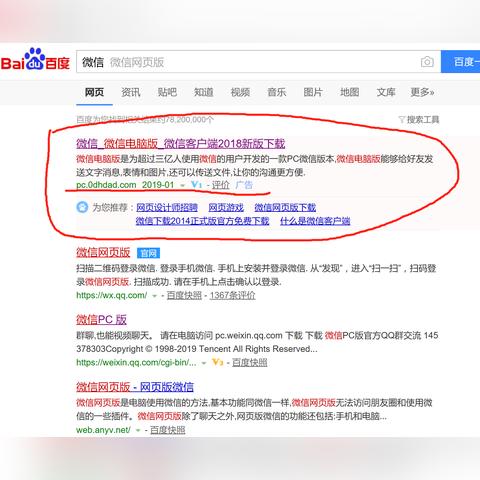Click the web.anyv.net/ URL
The width and height of the screenshot is (480, 480).
tap(103, 430)
